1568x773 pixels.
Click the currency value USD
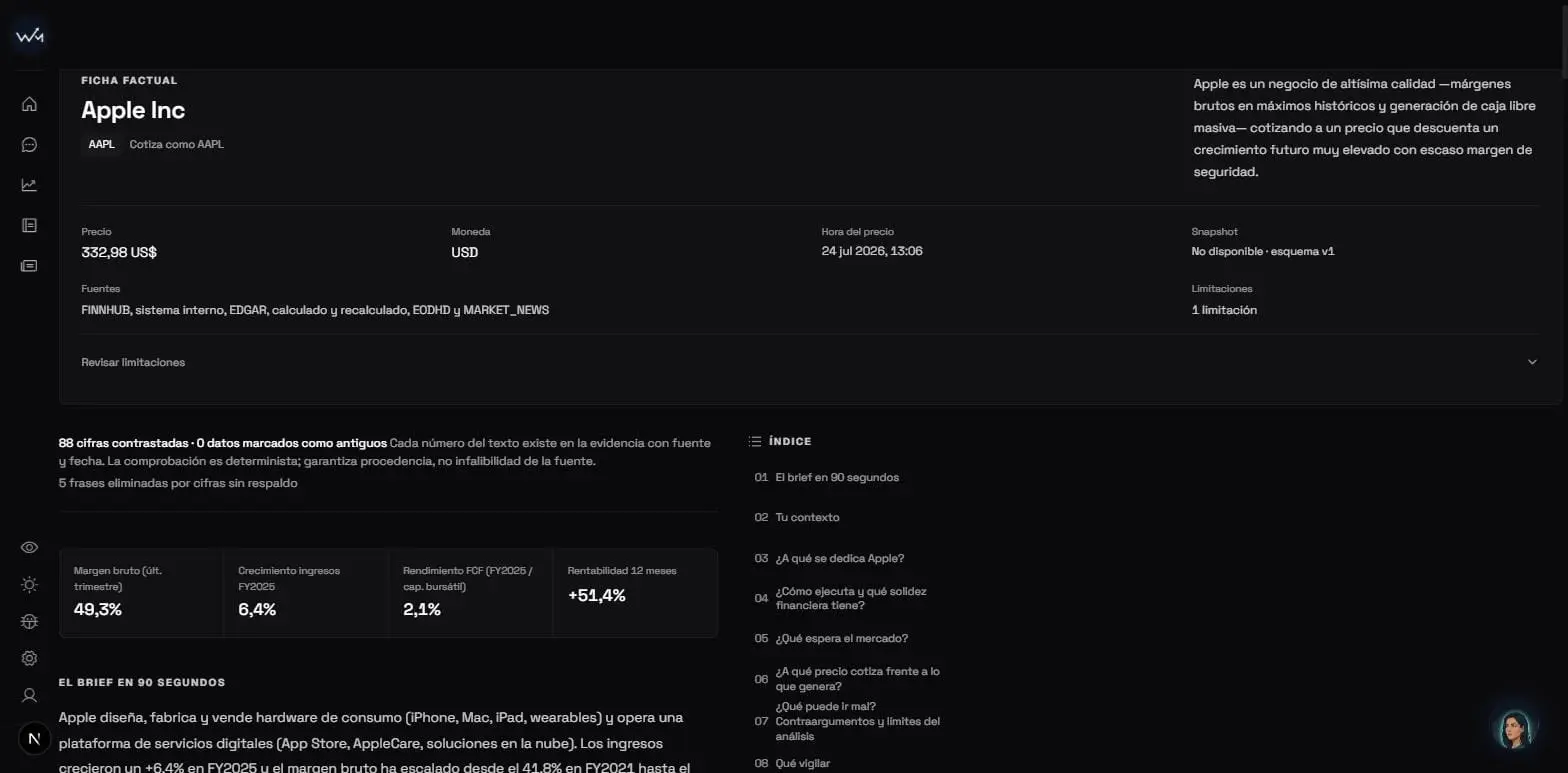pyautogui.click(x=465, y=252)
